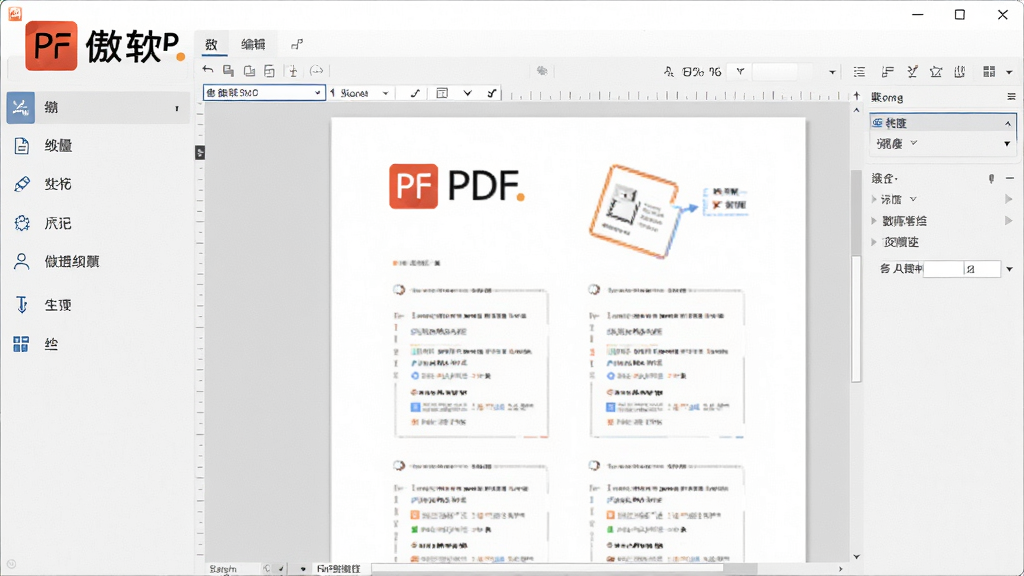The width and height of the screenshot is (1024, 576).
Task: Open the dropdown arrow after empty toolbar field
Action: [x=832, y=72]
